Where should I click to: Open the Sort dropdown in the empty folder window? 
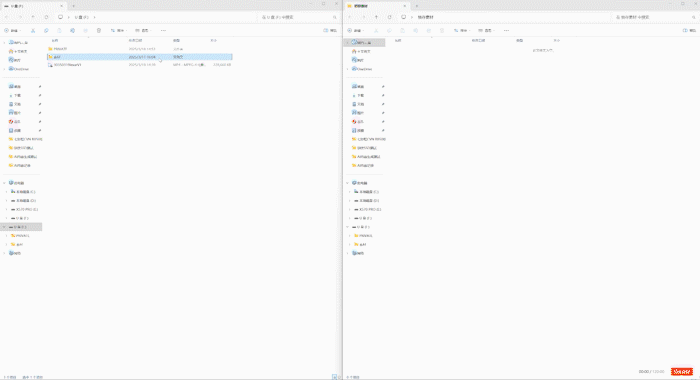[462, 30]
